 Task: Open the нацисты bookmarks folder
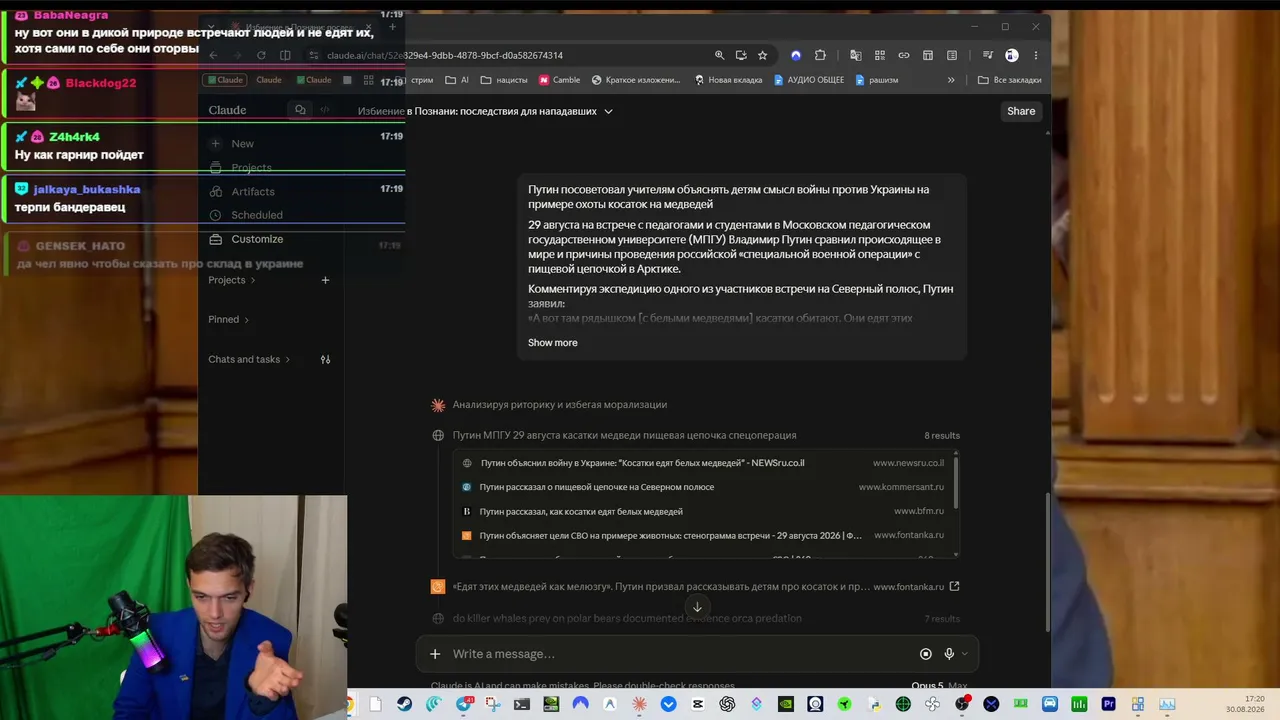[x=504, y=80]
